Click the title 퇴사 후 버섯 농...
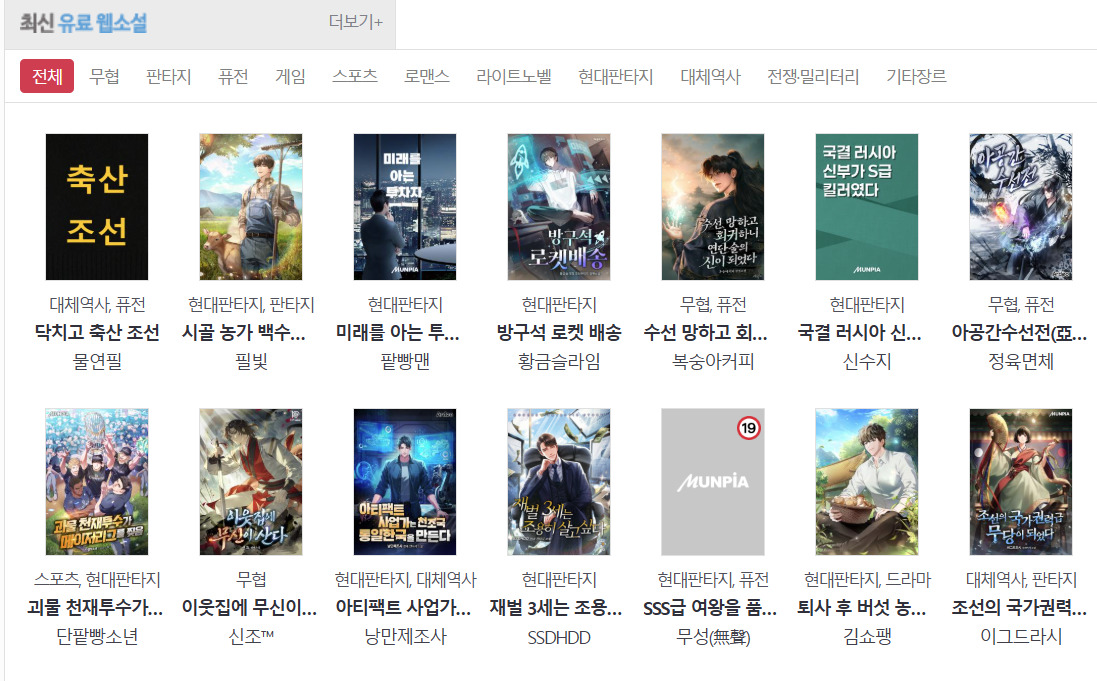 click(861, 608)
